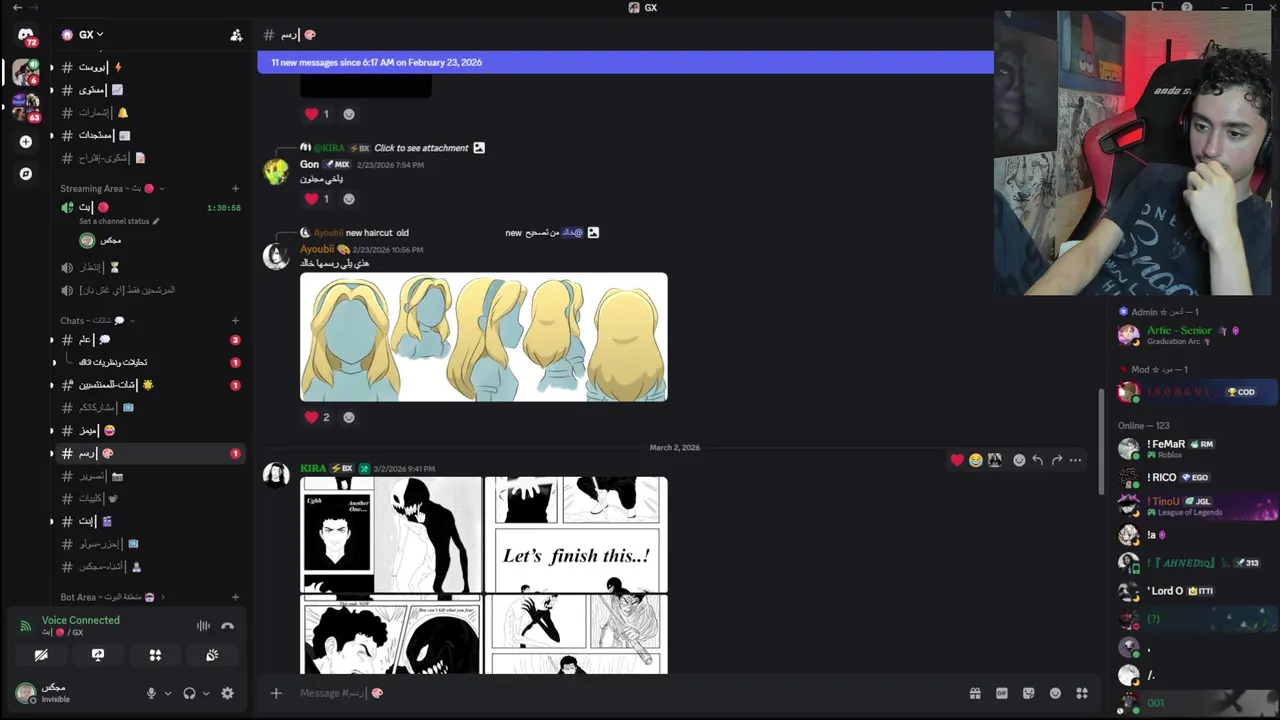Open the ميمز text channel
Viewport: 1280px width, 720px height.
[x=148, y=430]
